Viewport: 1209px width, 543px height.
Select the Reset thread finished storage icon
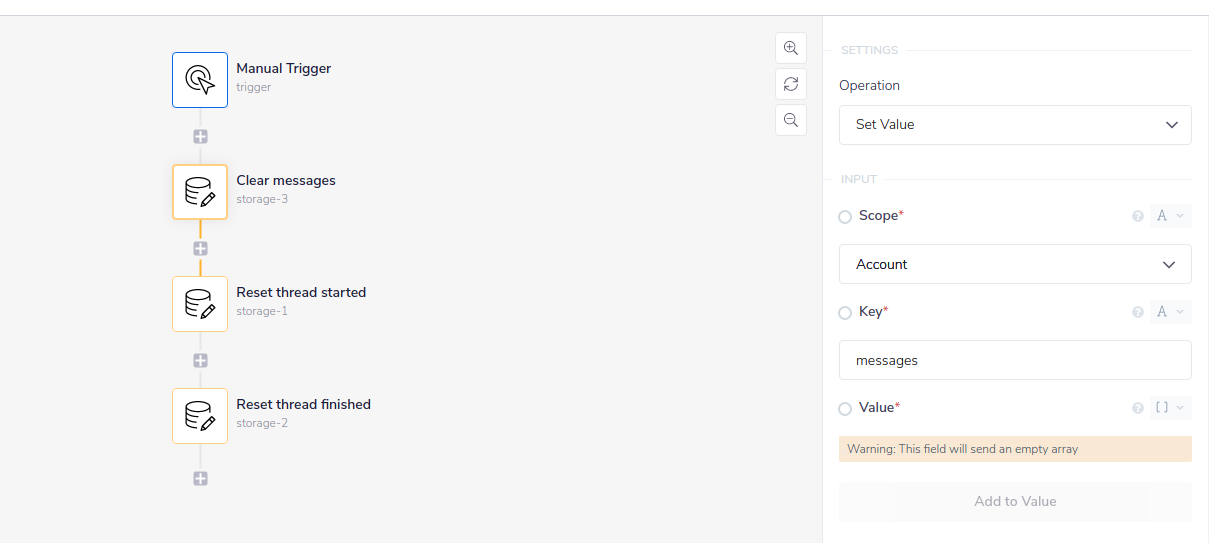200,416
